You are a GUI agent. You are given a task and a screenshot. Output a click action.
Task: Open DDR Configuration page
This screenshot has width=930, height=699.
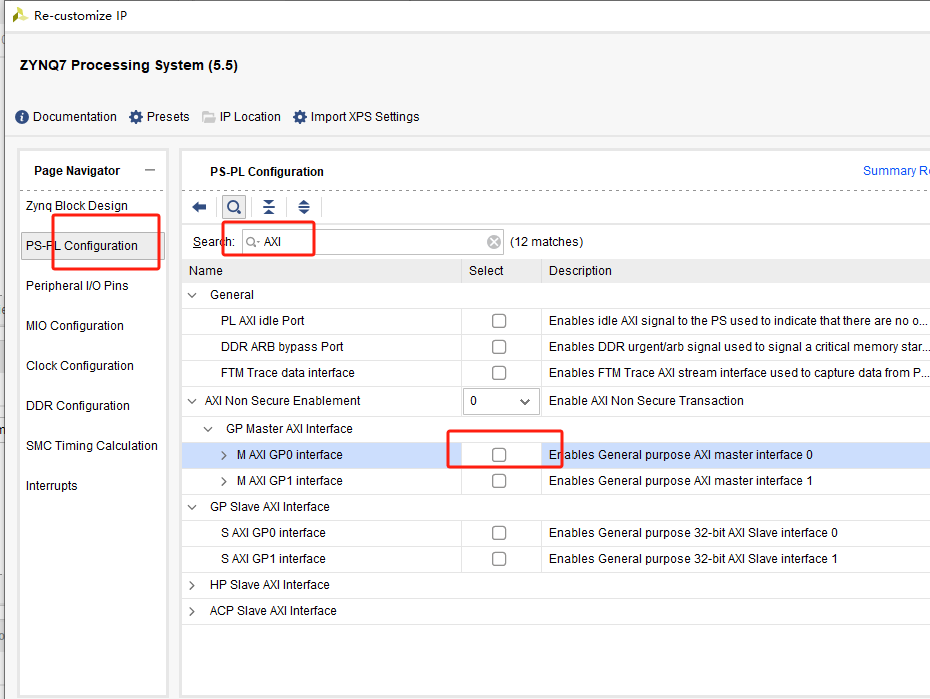coord(78,406)
